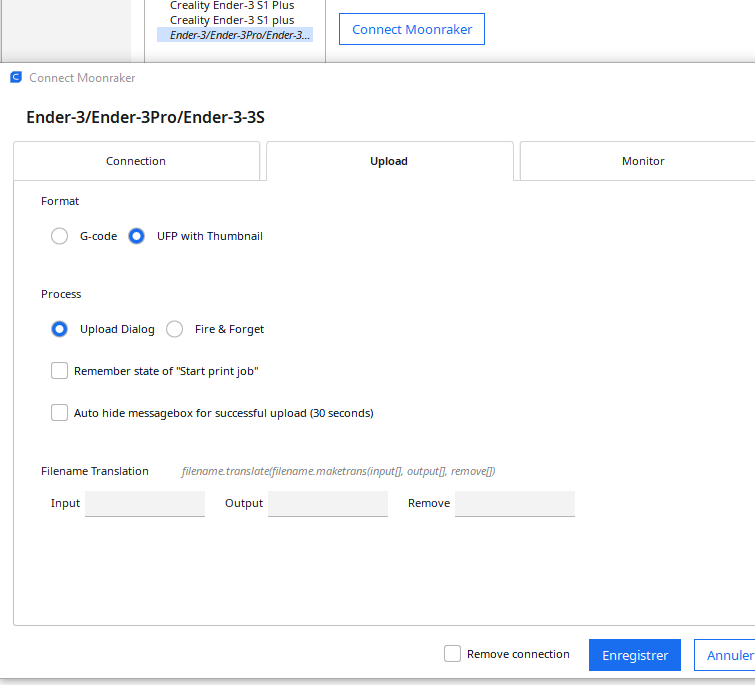Open the Upload tab
Screen dimensions: 755x685
(x=389, y=161)
